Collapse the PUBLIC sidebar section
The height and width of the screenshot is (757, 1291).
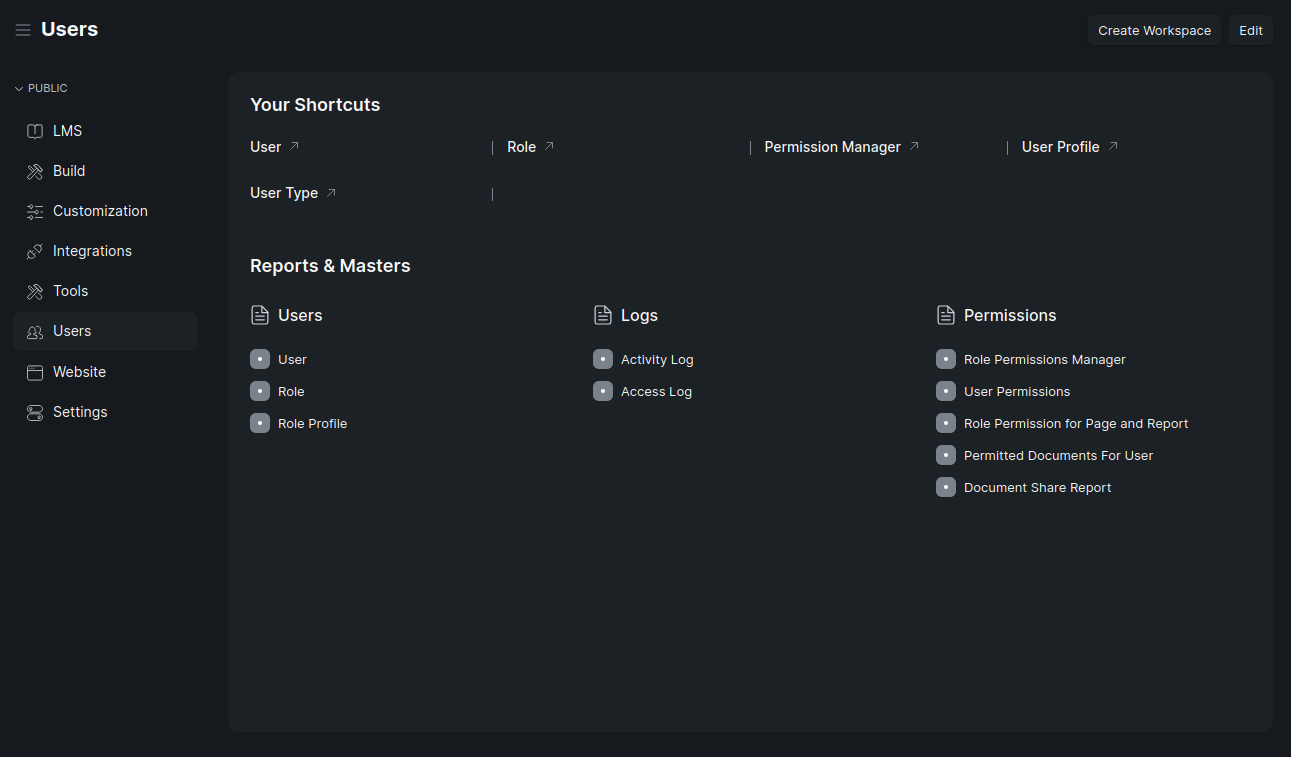(42, 88)
